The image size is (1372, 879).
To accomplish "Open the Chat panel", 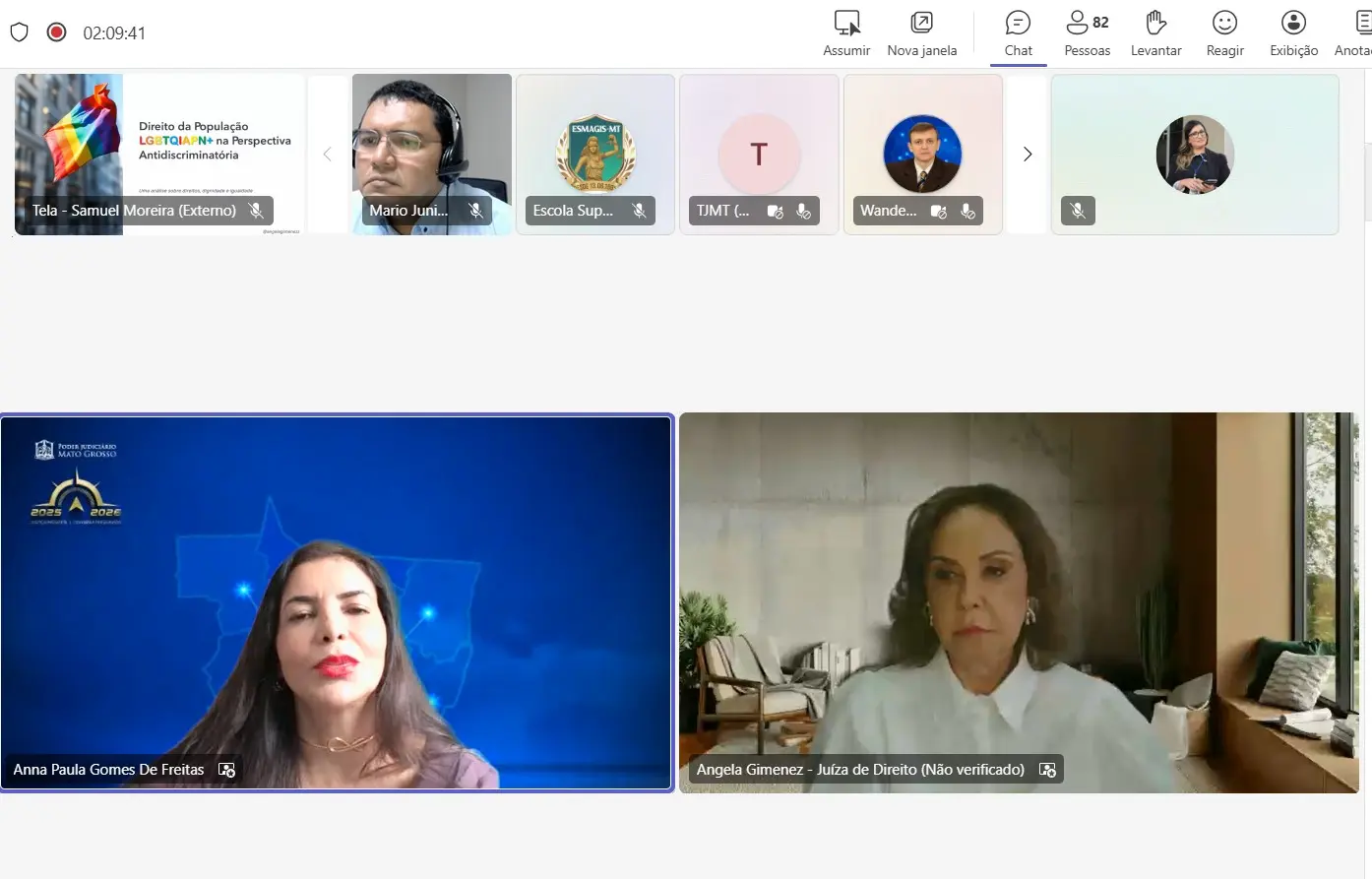I will 1018,33.
